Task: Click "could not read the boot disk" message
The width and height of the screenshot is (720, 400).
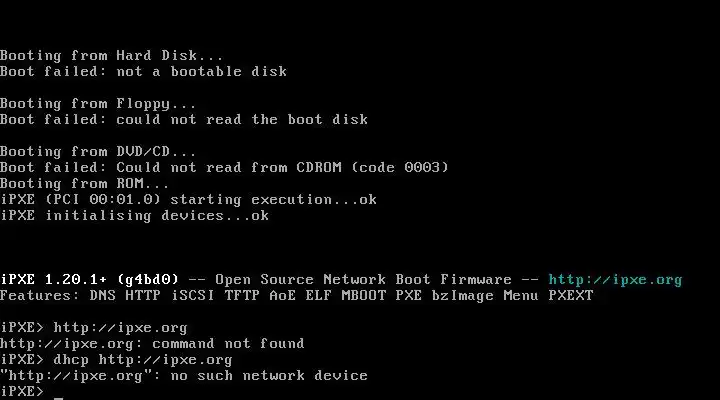Action: pyautogui.click(x=242, y=120)
